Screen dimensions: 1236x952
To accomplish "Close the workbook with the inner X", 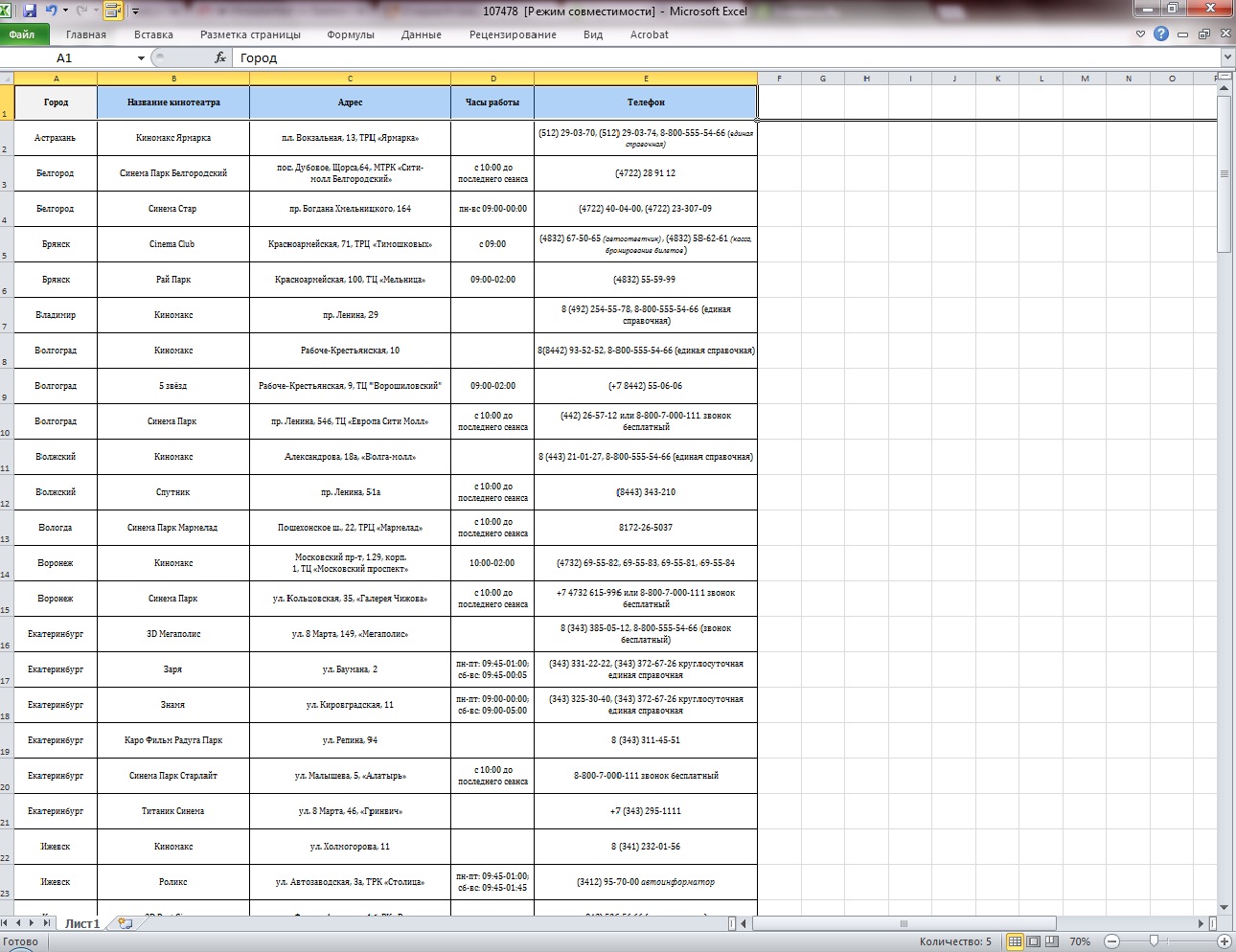I will [x=1225, y=34].
